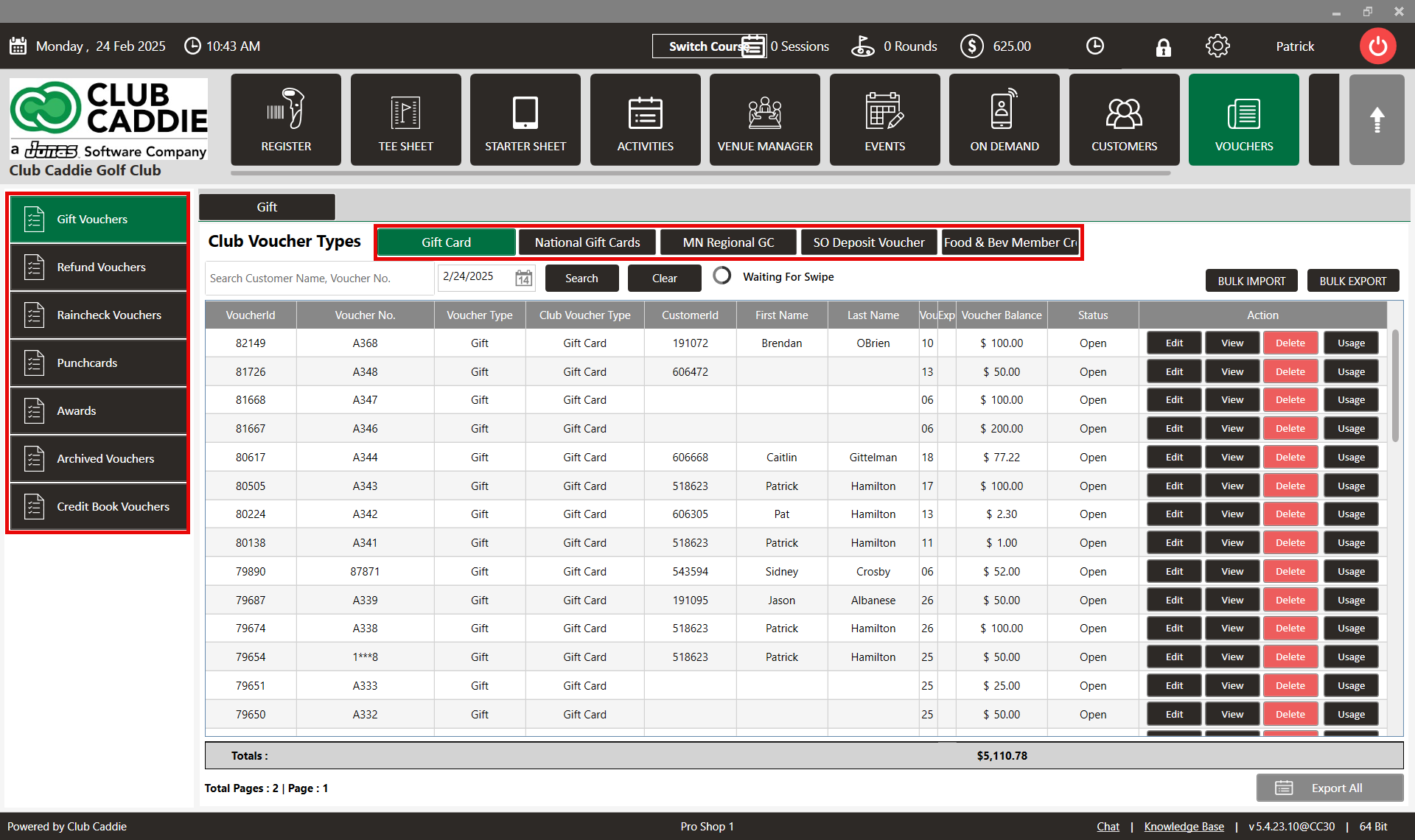
Task: Click the Search Customer Name input field
Action: point(318,279)
